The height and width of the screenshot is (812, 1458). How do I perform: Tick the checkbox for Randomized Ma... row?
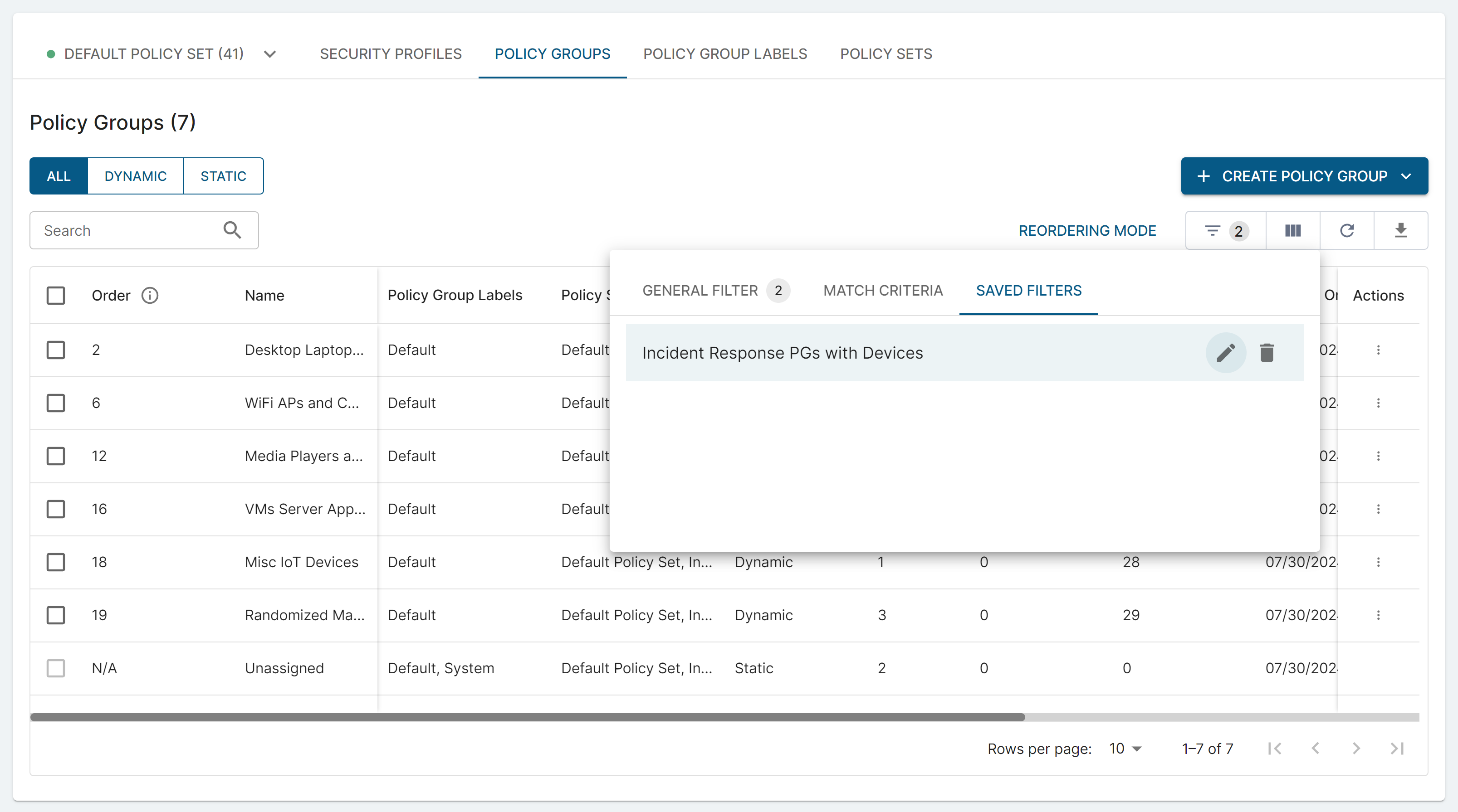(55, 615)
